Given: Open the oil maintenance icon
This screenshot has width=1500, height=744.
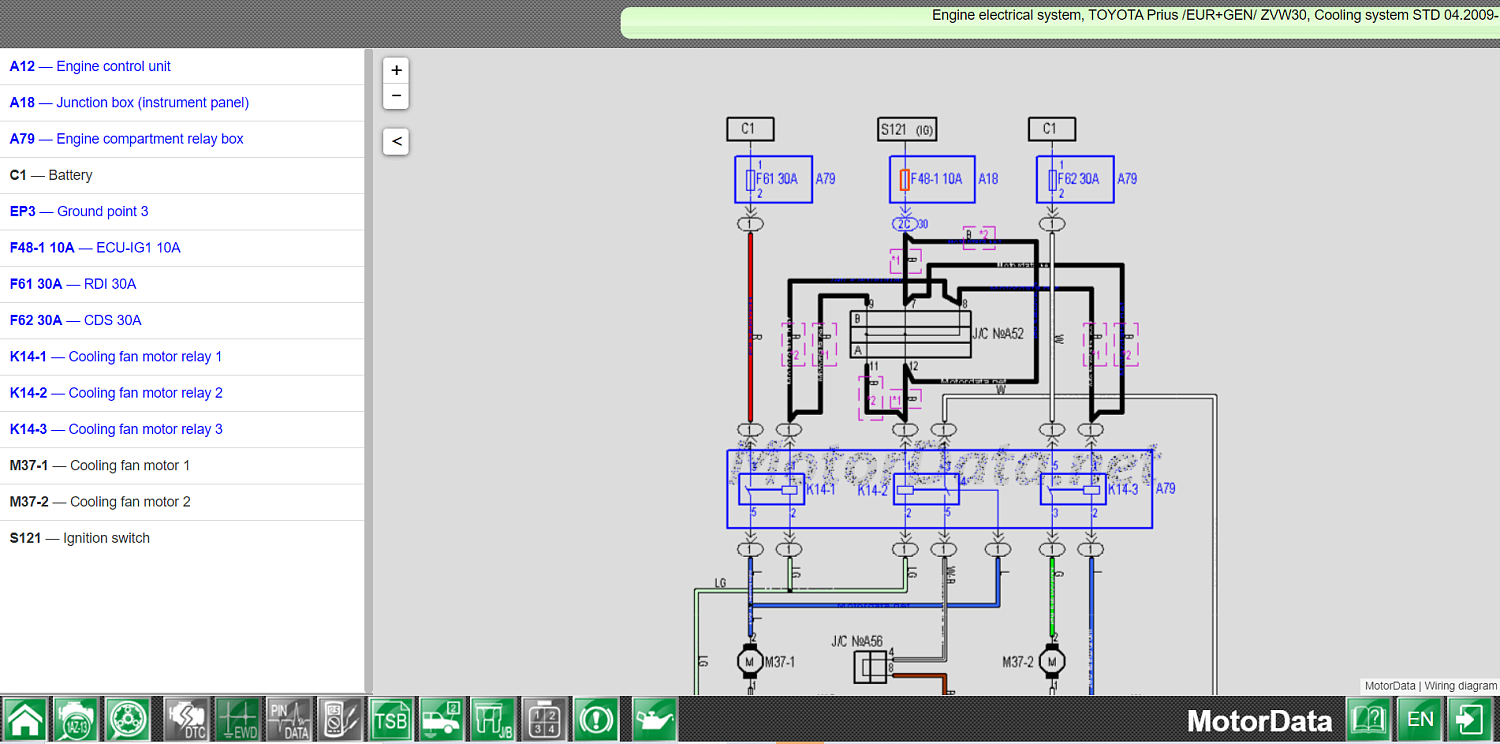Looking at the screenshot, I should (653, 719).
